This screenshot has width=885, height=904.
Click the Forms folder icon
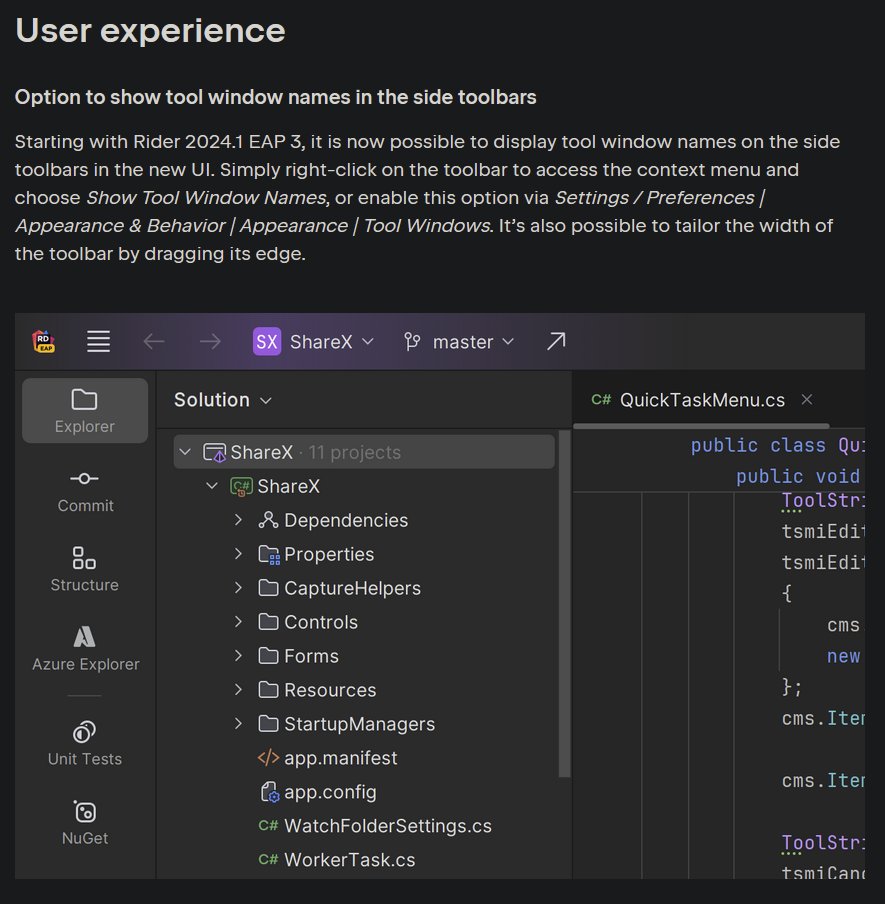click(268, 656)
